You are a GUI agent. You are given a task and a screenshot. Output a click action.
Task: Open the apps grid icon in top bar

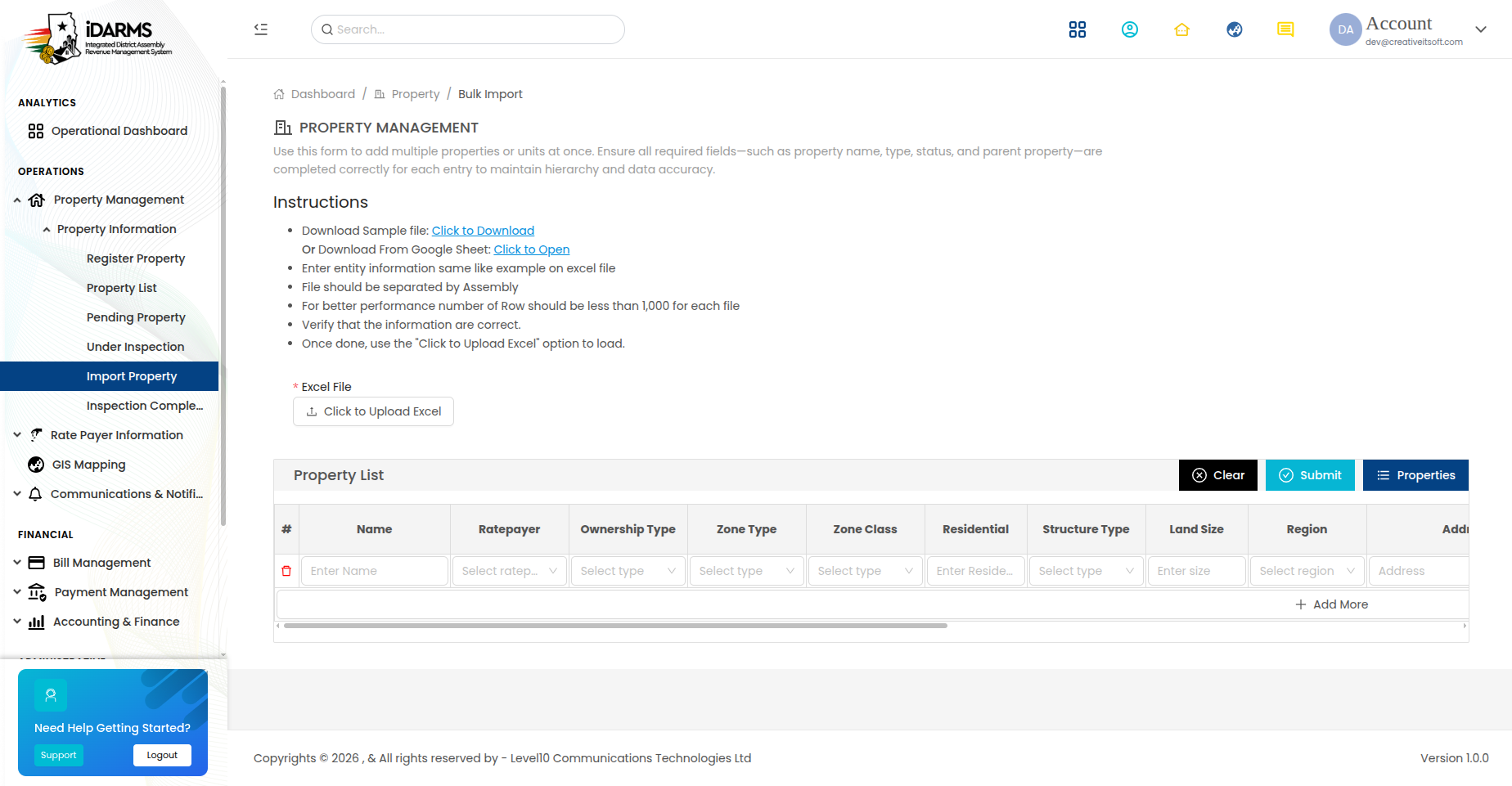pyautogui.click(x=1078, y=29)
